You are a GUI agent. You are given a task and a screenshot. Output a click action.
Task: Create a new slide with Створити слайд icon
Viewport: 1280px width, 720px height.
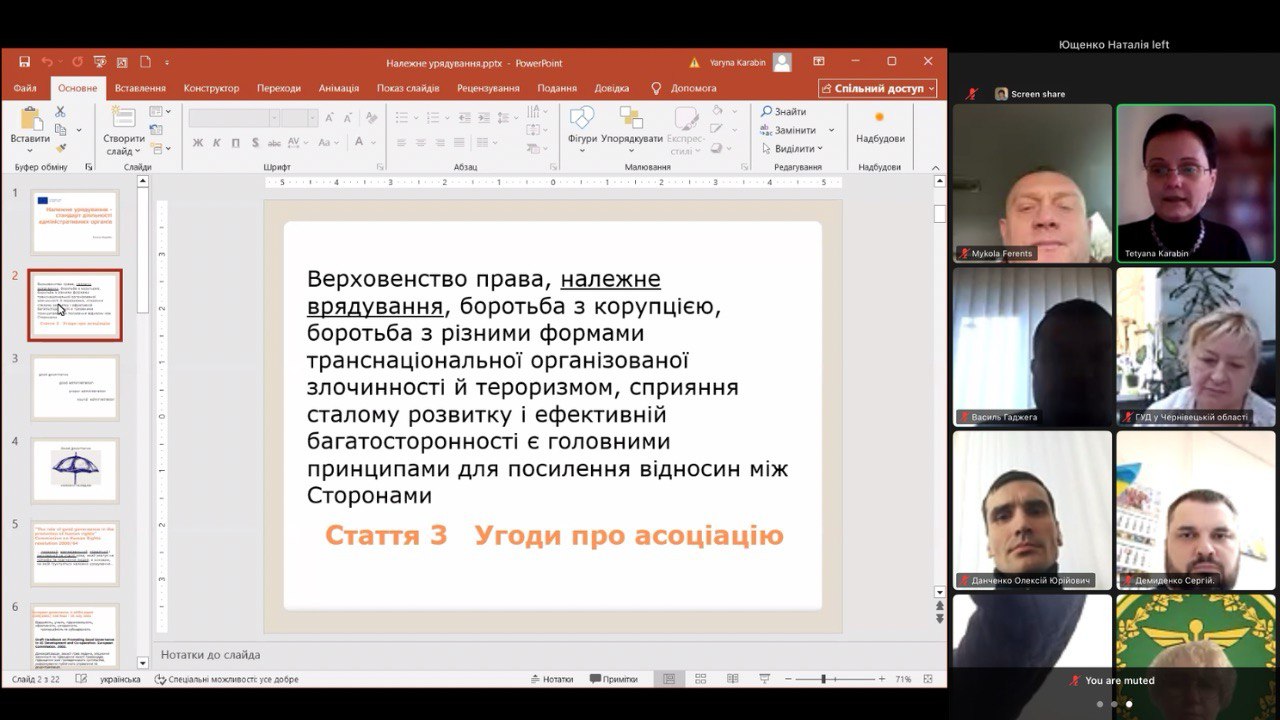pyautogui.click(x=124, y=120)
